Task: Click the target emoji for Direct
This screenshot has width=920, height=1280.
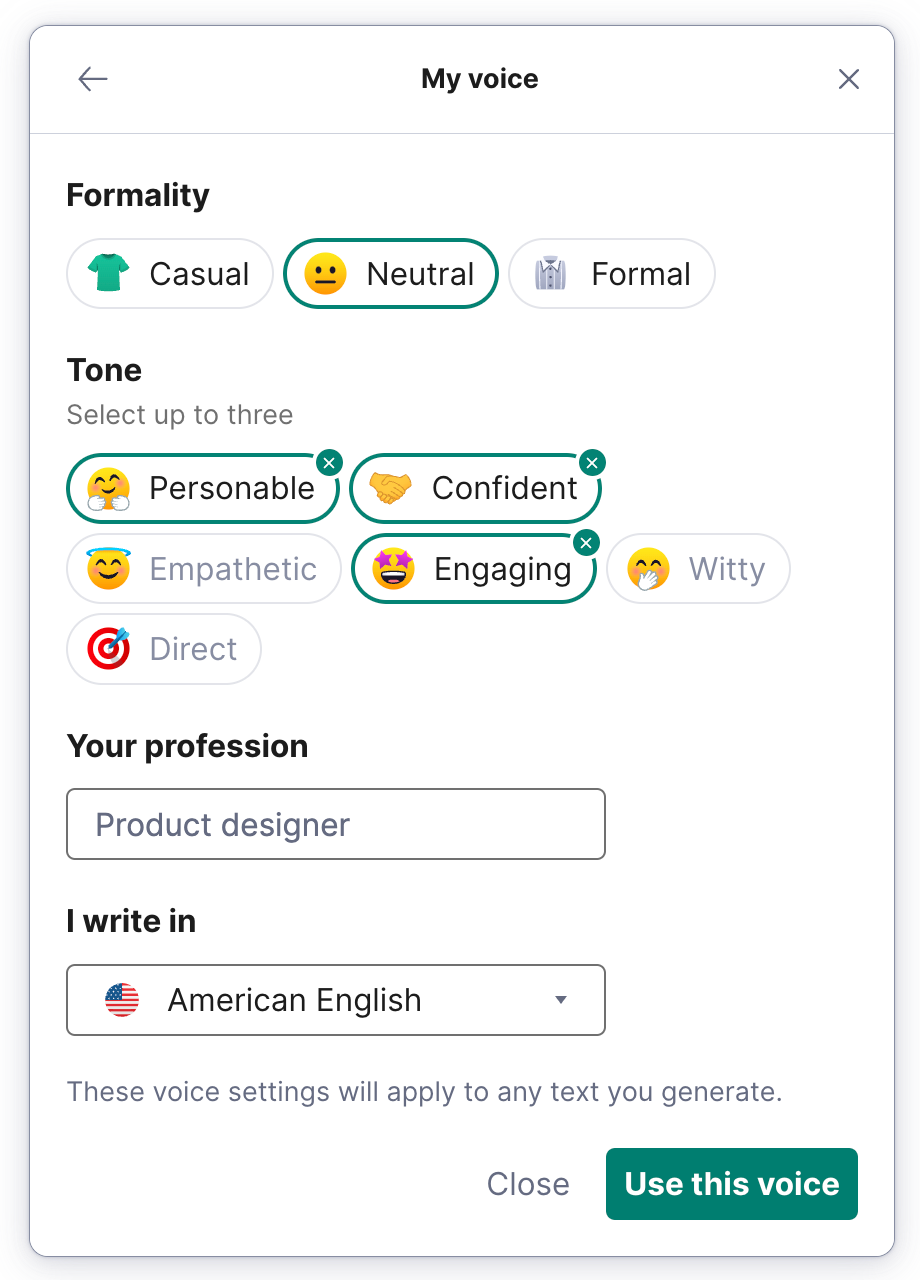Action: coord(108,649)
